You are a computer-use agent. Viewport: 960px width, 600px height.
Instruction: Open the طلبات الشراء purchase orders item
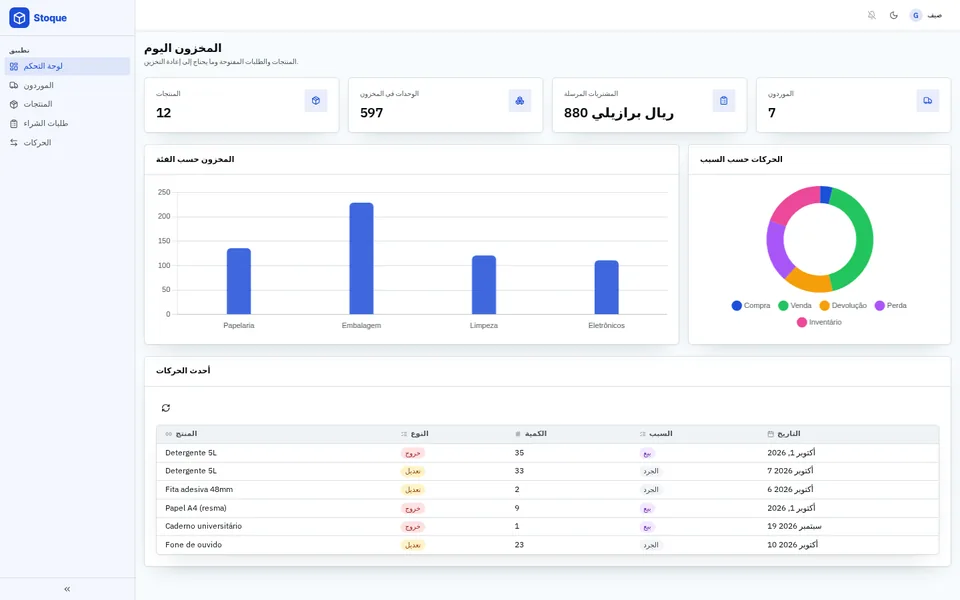tap(67, 123)
